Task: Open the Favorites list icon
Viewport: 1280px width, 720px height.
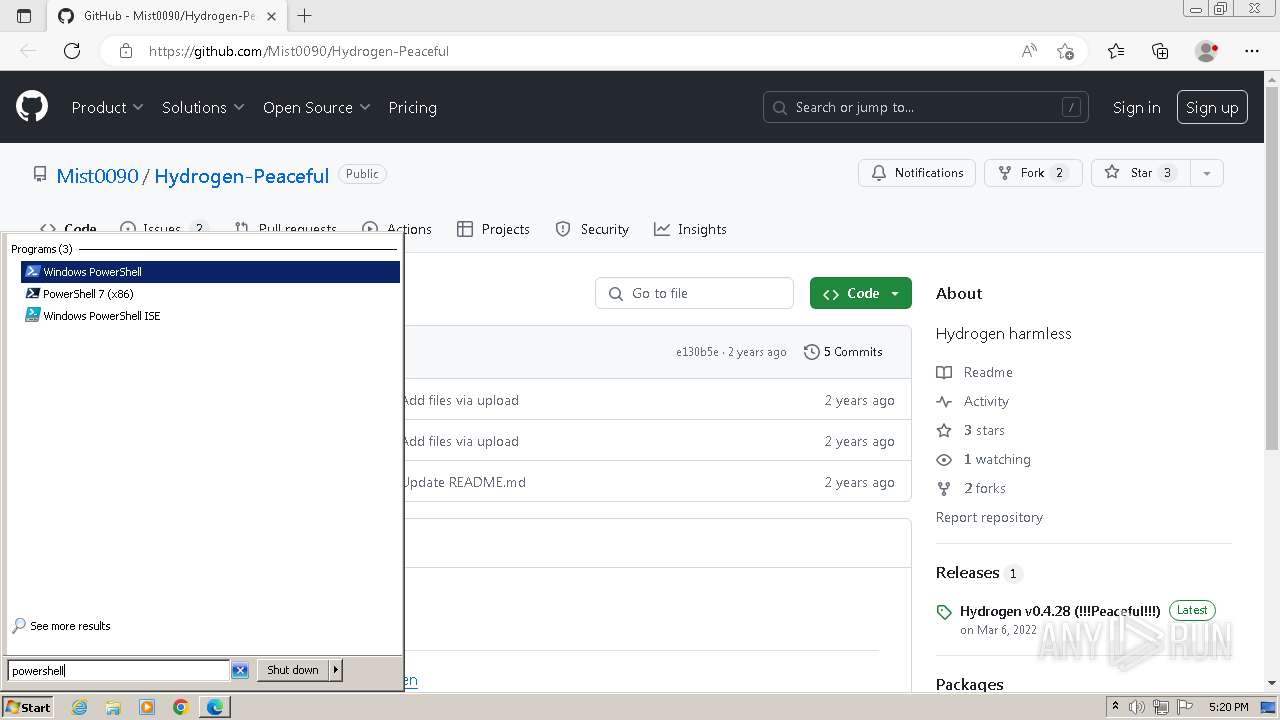Action: point(1116,51)
